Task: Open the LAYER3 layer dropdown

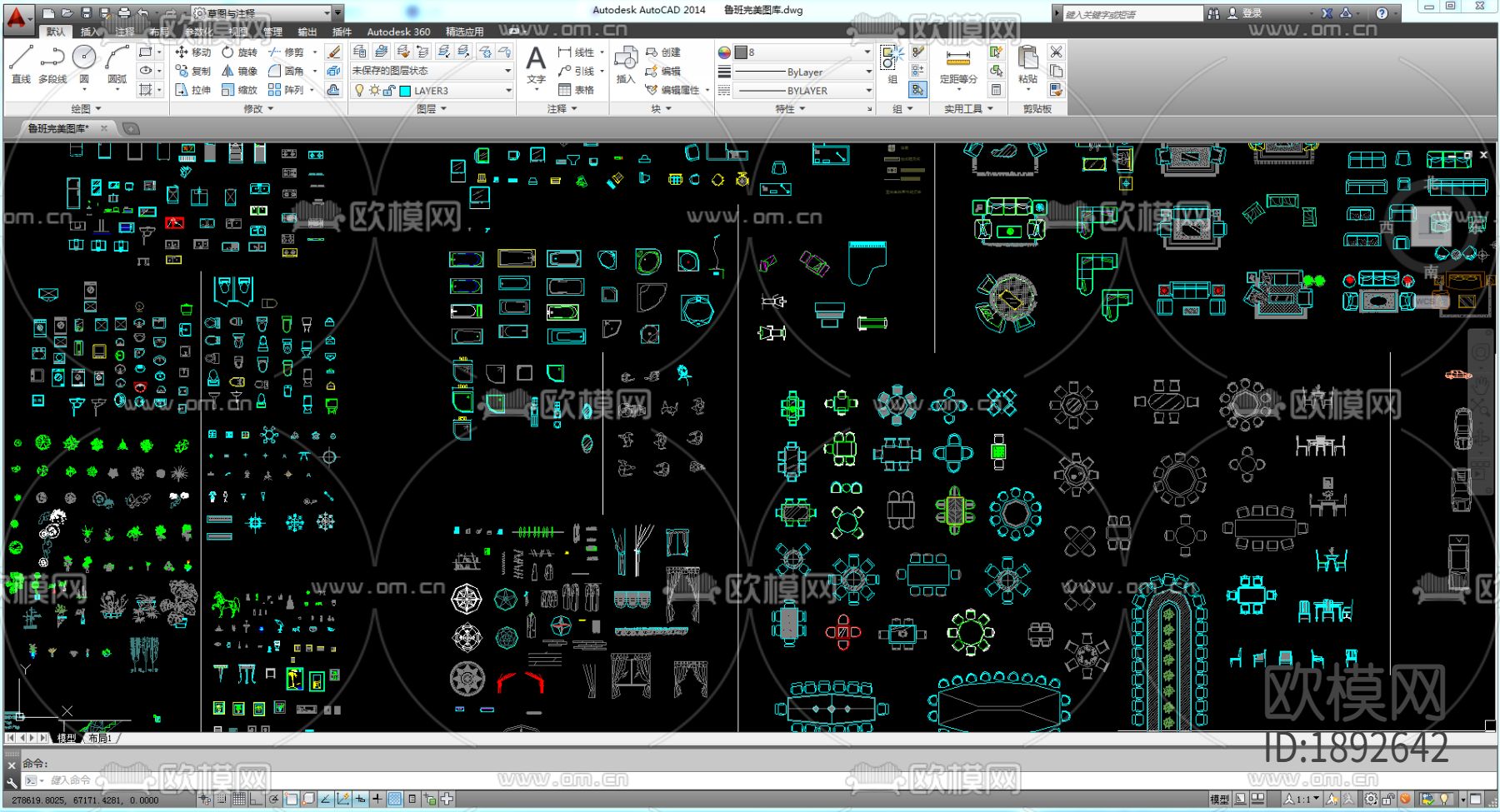Action: click(x=507, y=91)
